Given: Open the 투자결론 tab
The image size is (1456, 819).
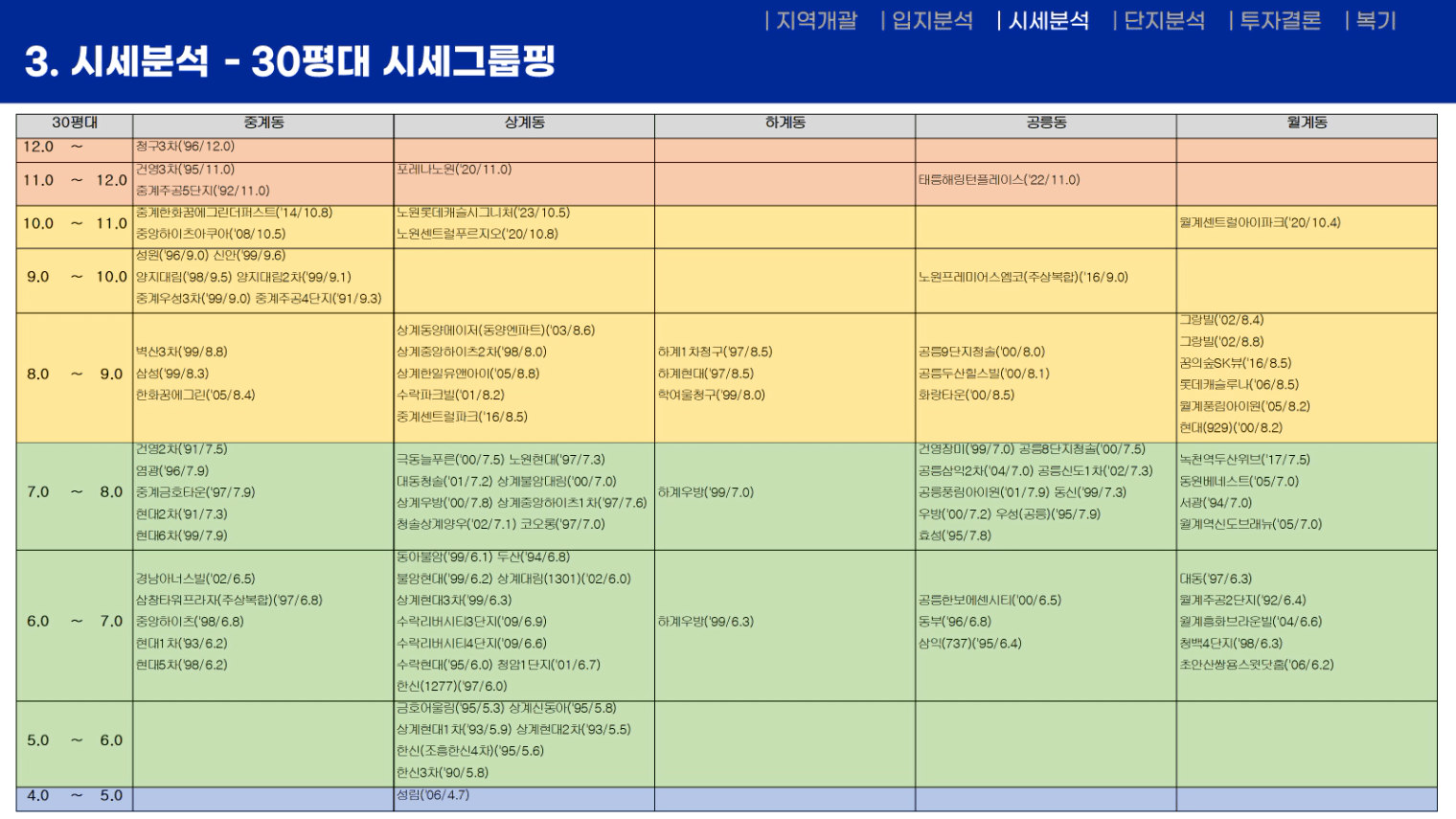Looking at the screenshot, I should (x=1280, y=21).
